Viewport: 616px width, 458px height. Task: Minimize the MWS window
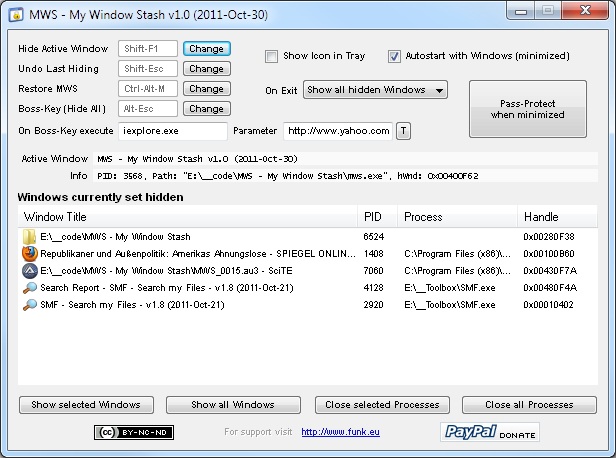pos(521,11)
